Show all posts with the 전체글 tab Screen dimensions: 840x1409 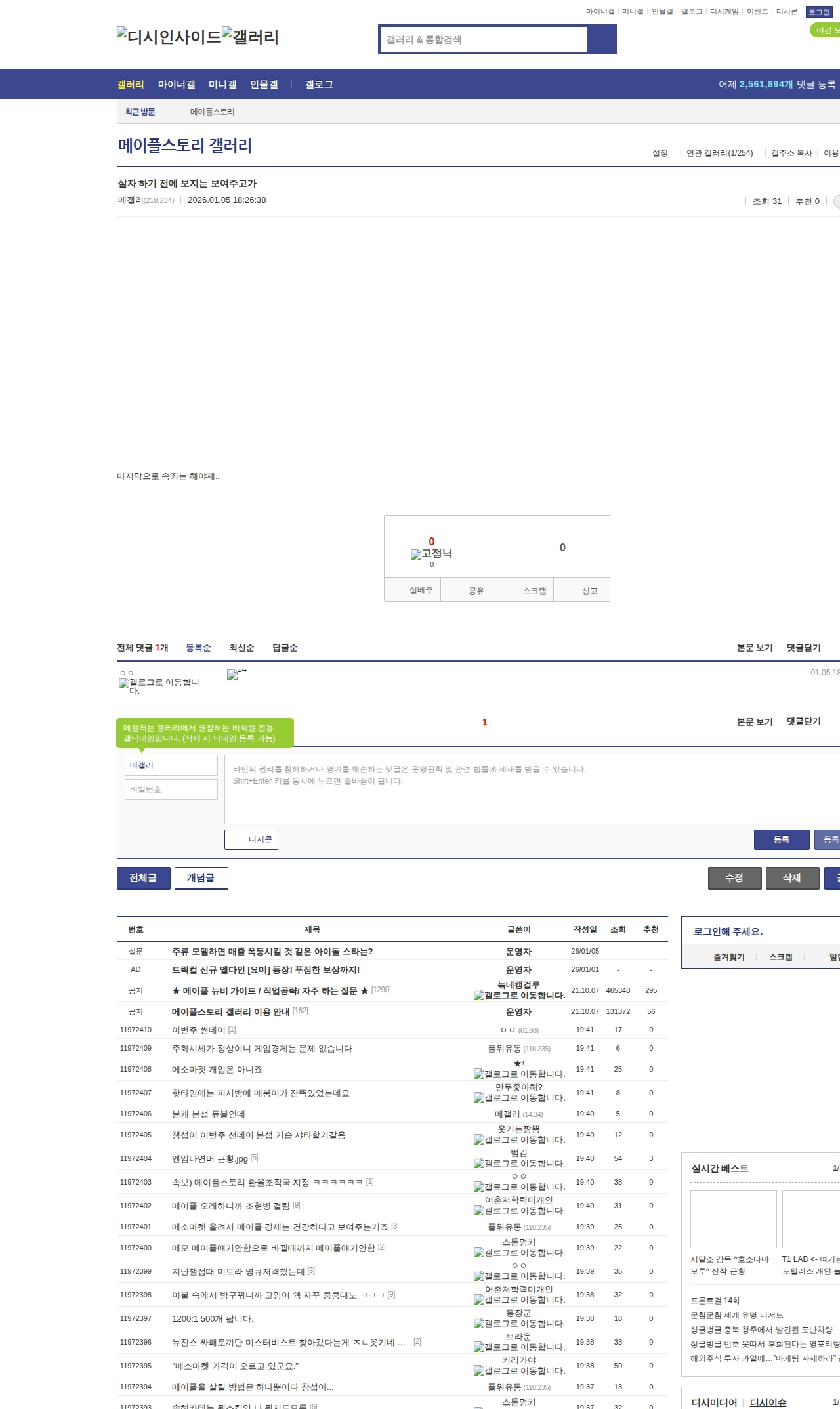point(144,878)
